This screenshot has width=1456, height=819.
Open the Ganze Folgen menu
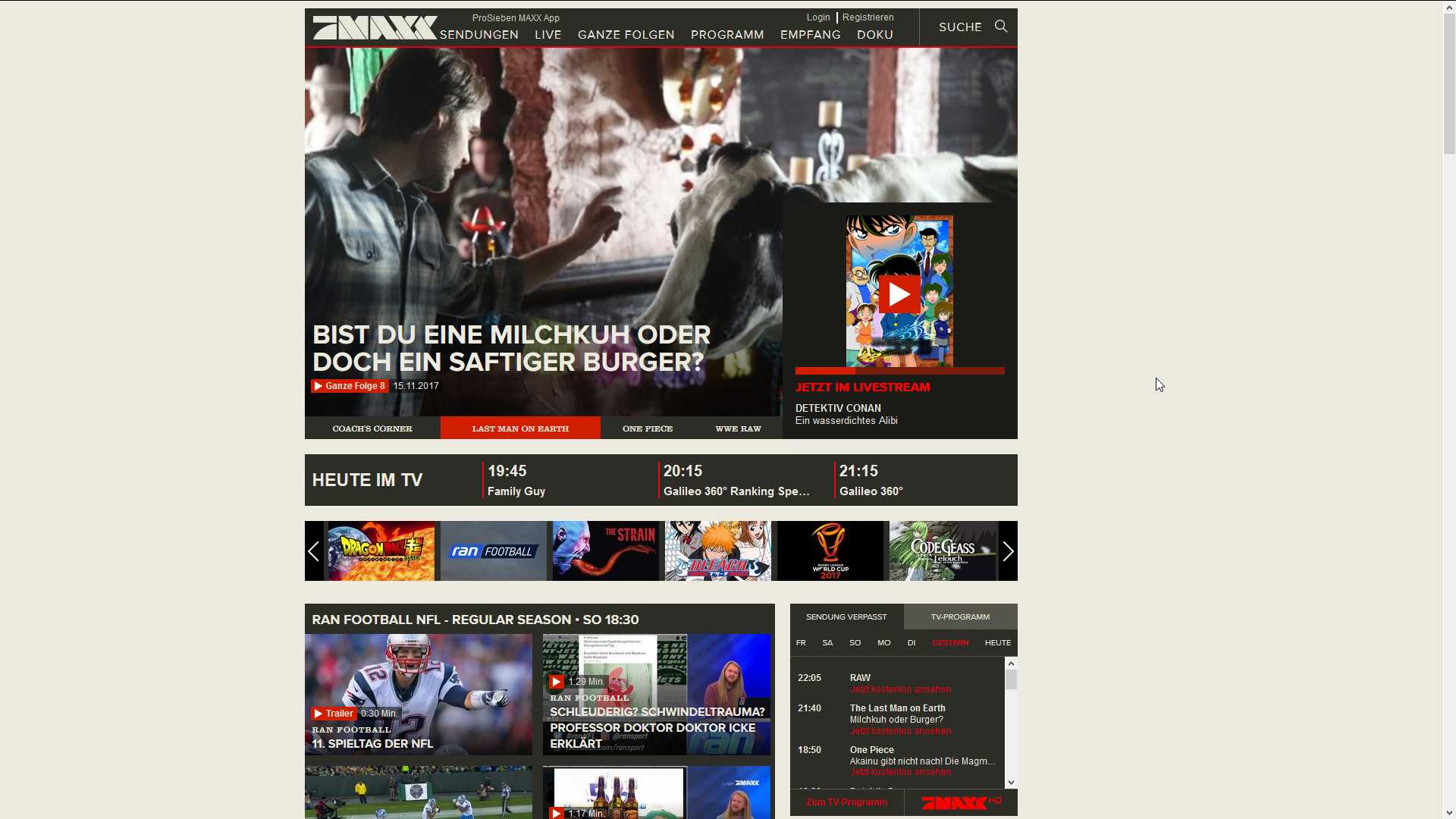(626, 35)
